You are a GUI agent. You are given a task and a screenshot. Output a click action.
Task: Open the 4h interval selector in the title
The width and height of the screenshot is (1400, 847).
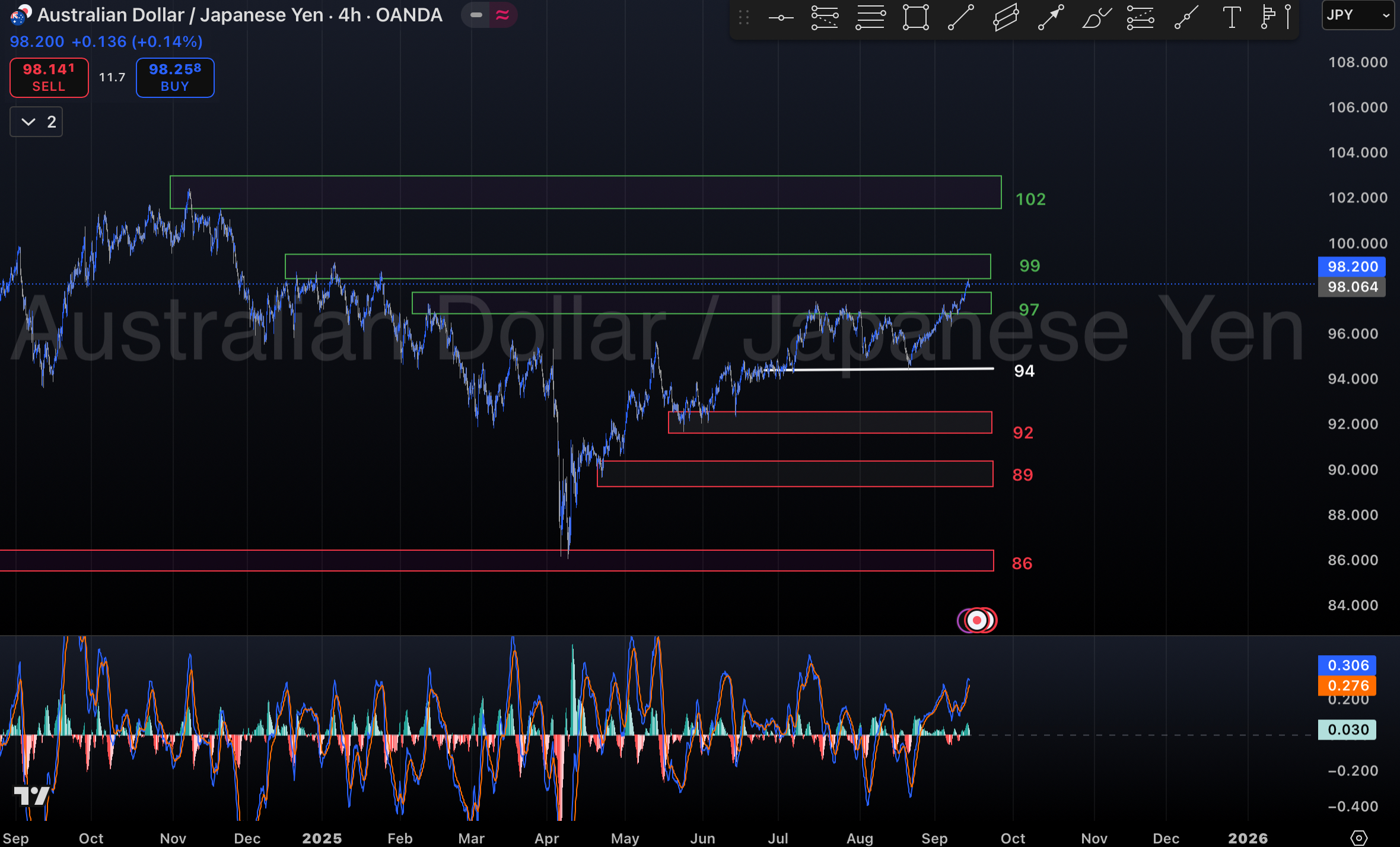(349, 15)
